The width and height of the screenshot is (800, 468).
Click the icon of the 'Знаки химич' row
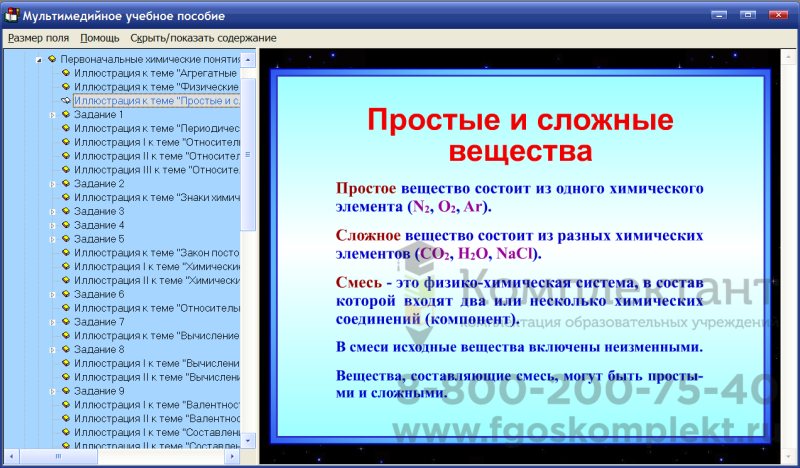66,197
